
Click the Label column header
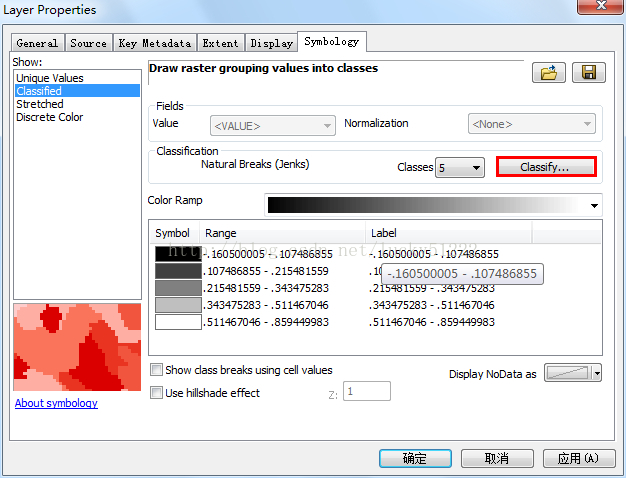pos(448,233)
